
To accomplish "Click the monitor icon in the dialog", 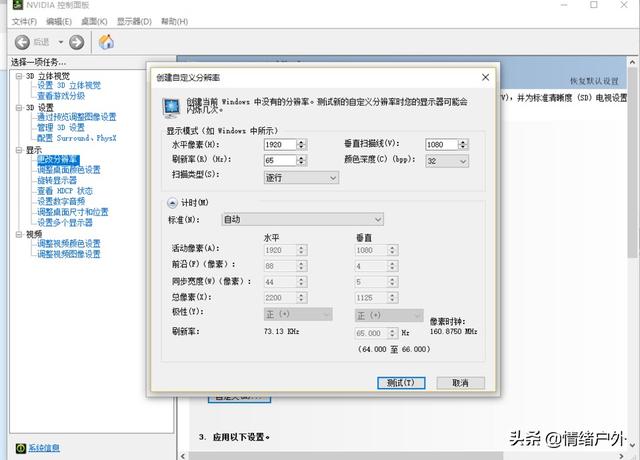I will (x=171, y=107).
